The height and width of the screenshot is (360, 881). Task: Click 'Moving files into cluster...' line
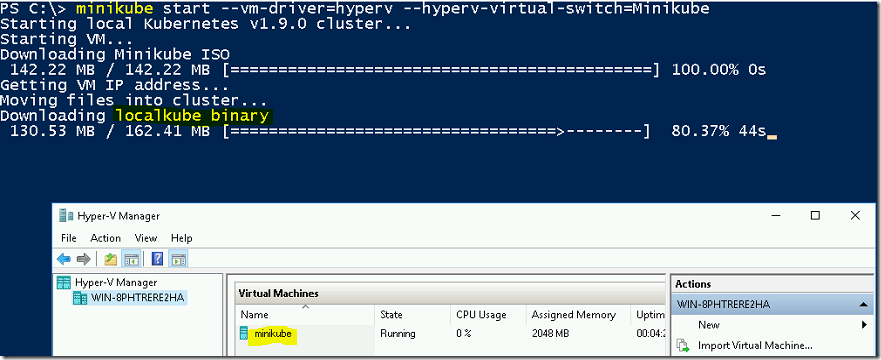pos(133,101)
